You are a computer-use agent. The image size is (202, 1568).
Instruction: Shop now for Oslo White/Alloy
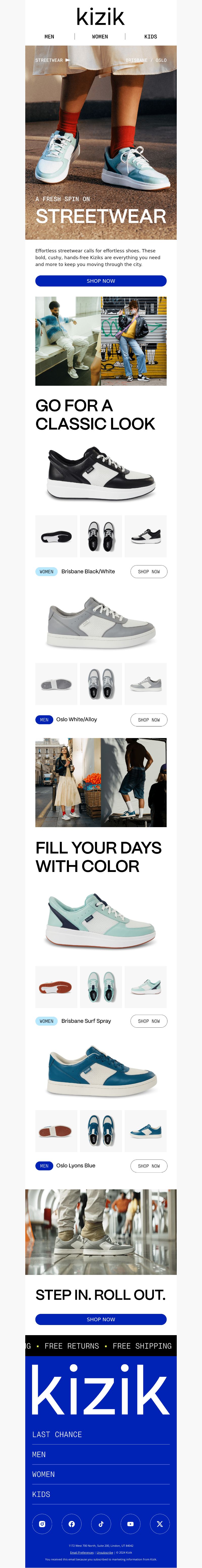(x=149, y=720)
